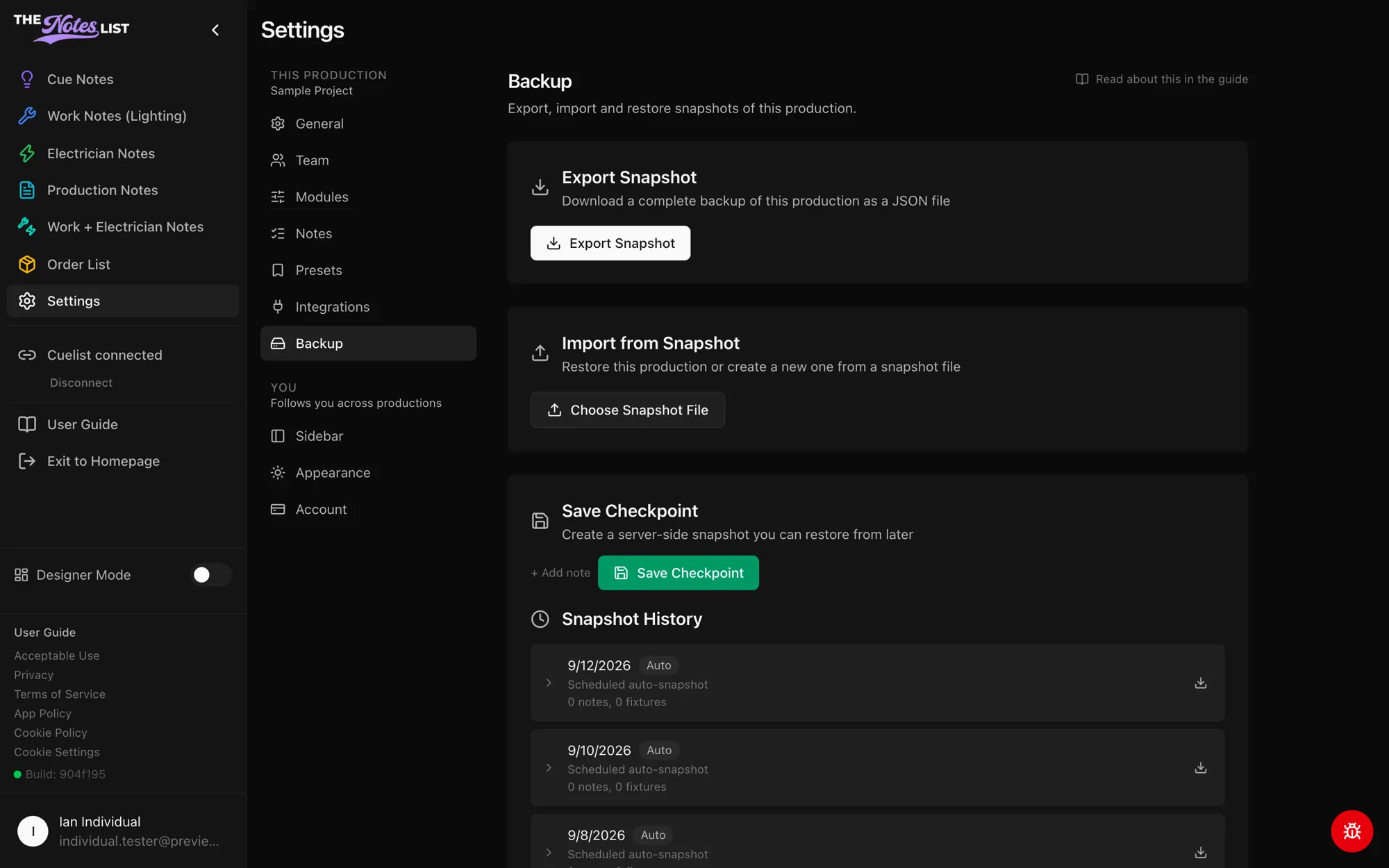
Task: Open Acceptable Use link
Action: [57, 656]
